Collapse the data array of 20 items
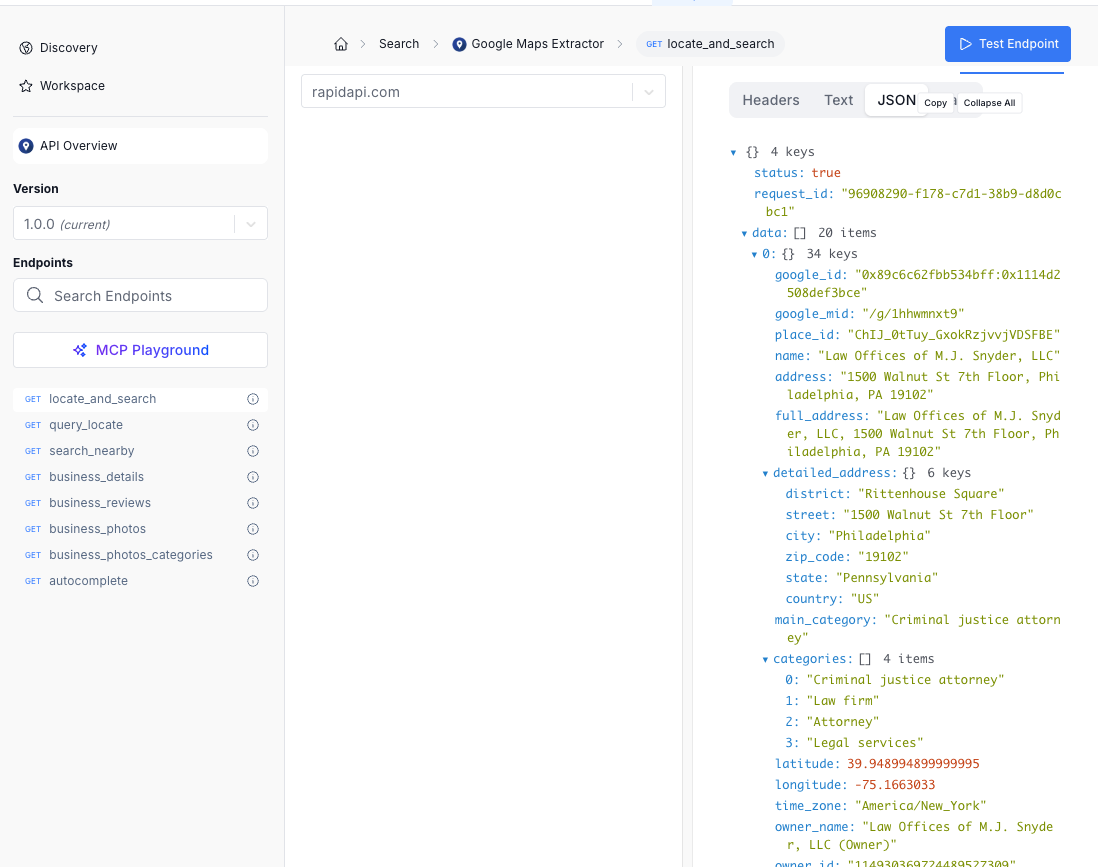Image resolution: width=1098 pixels, height=867 pixels. click(x=744, y=233)
